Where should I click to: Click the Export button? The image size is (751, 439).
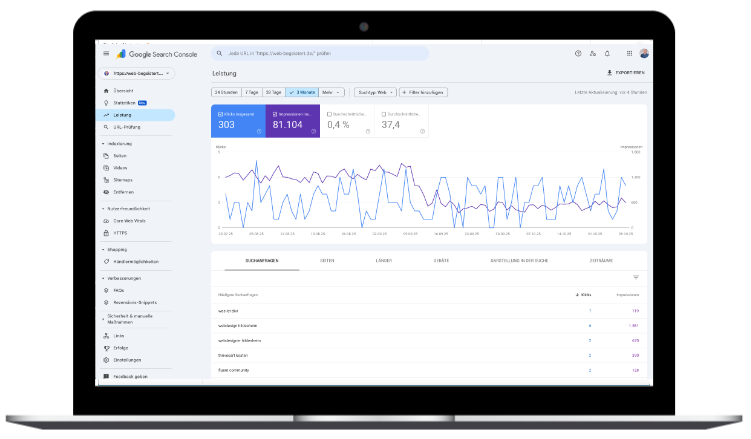click(623, 73)
